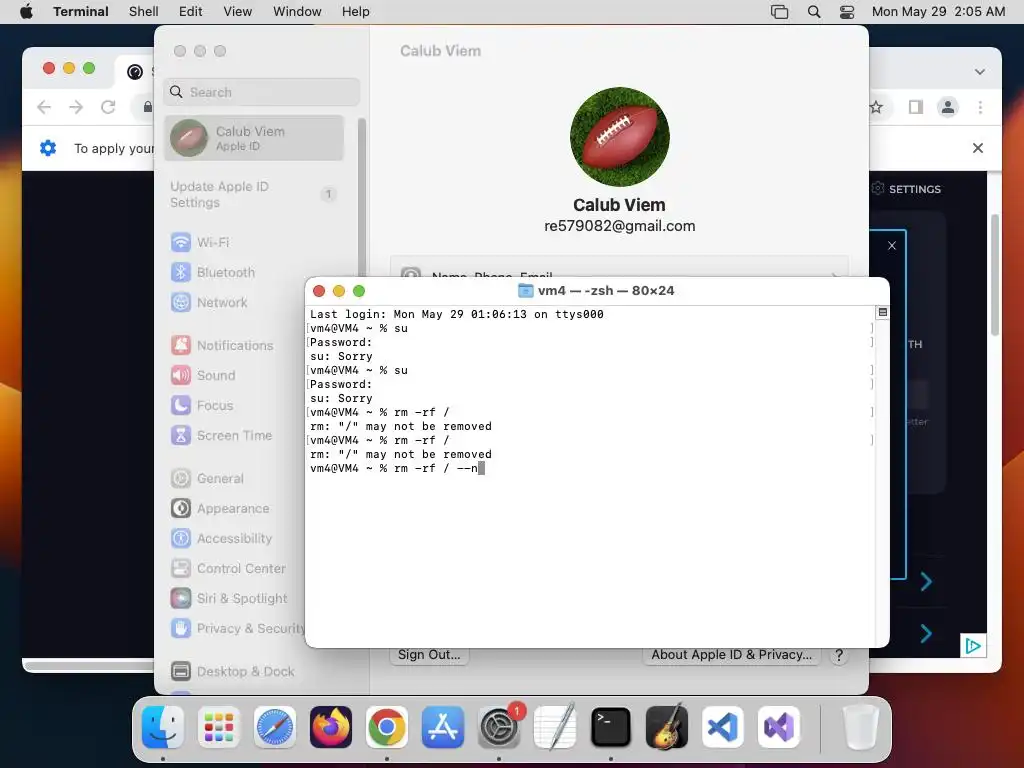Open Chrome three-dot menu
The width and height of the screenshot is (1024, 768).
coord(980,107)
